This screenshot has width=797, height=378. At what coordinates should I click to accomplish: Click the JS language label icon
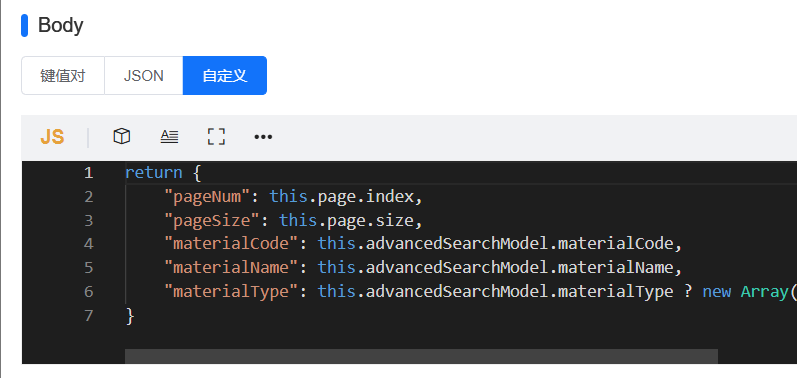click(x=52, y=137)
